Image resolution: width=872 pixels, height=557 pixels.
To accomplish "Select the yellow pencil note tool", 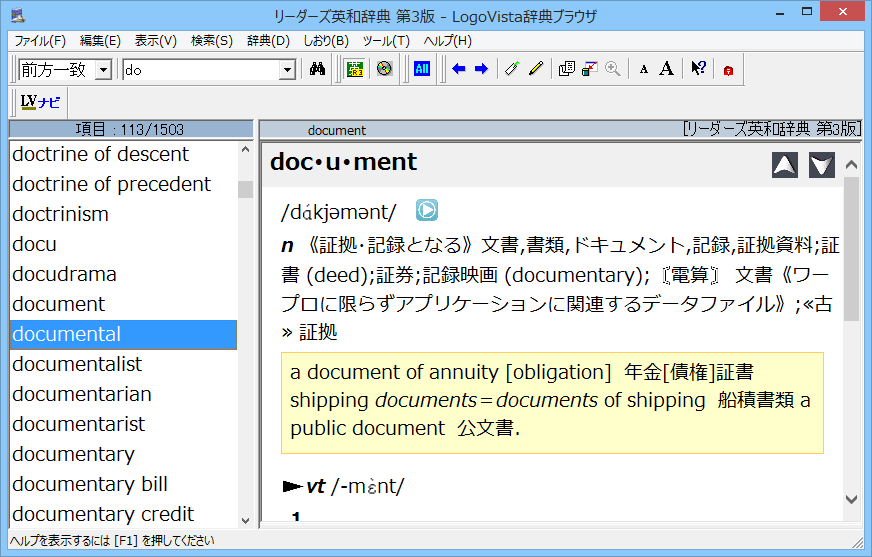I will click(x=536, y=69).
